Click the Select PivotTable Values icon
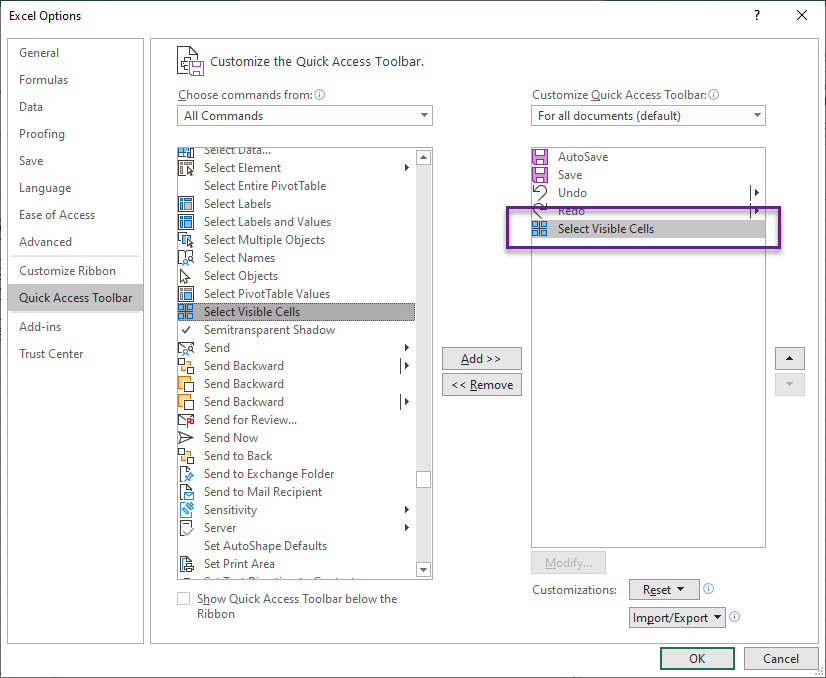Viewport: 826px width, 678px height. 186,294
